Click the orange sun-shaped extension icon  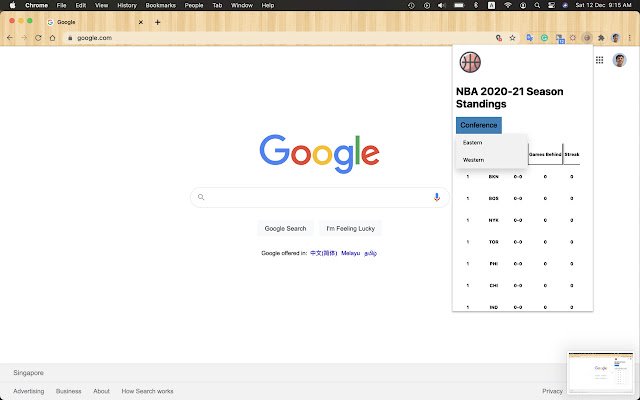573,38
